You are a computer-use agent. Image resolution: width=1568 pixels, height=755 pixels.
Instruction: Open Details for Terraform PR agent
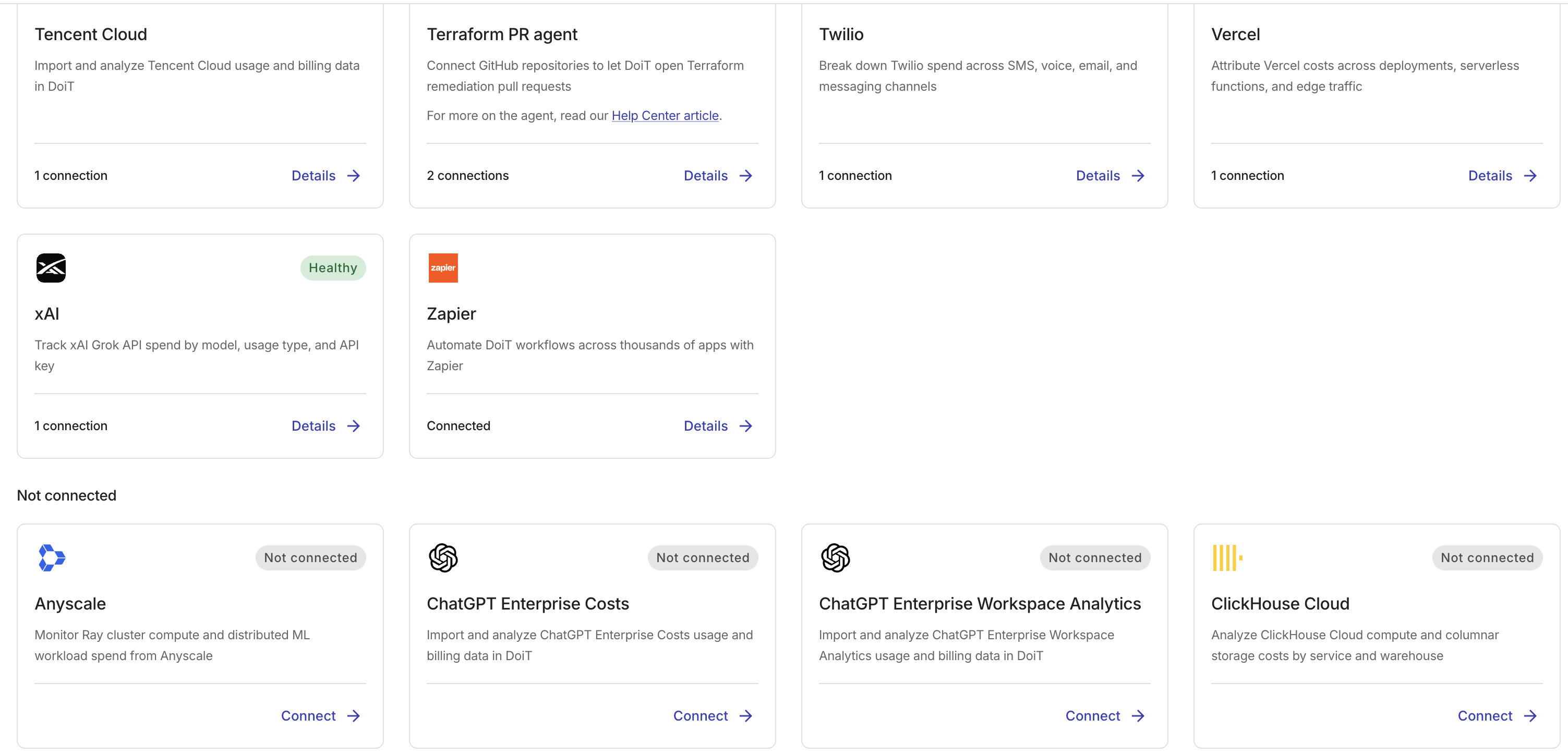point(718,176)
